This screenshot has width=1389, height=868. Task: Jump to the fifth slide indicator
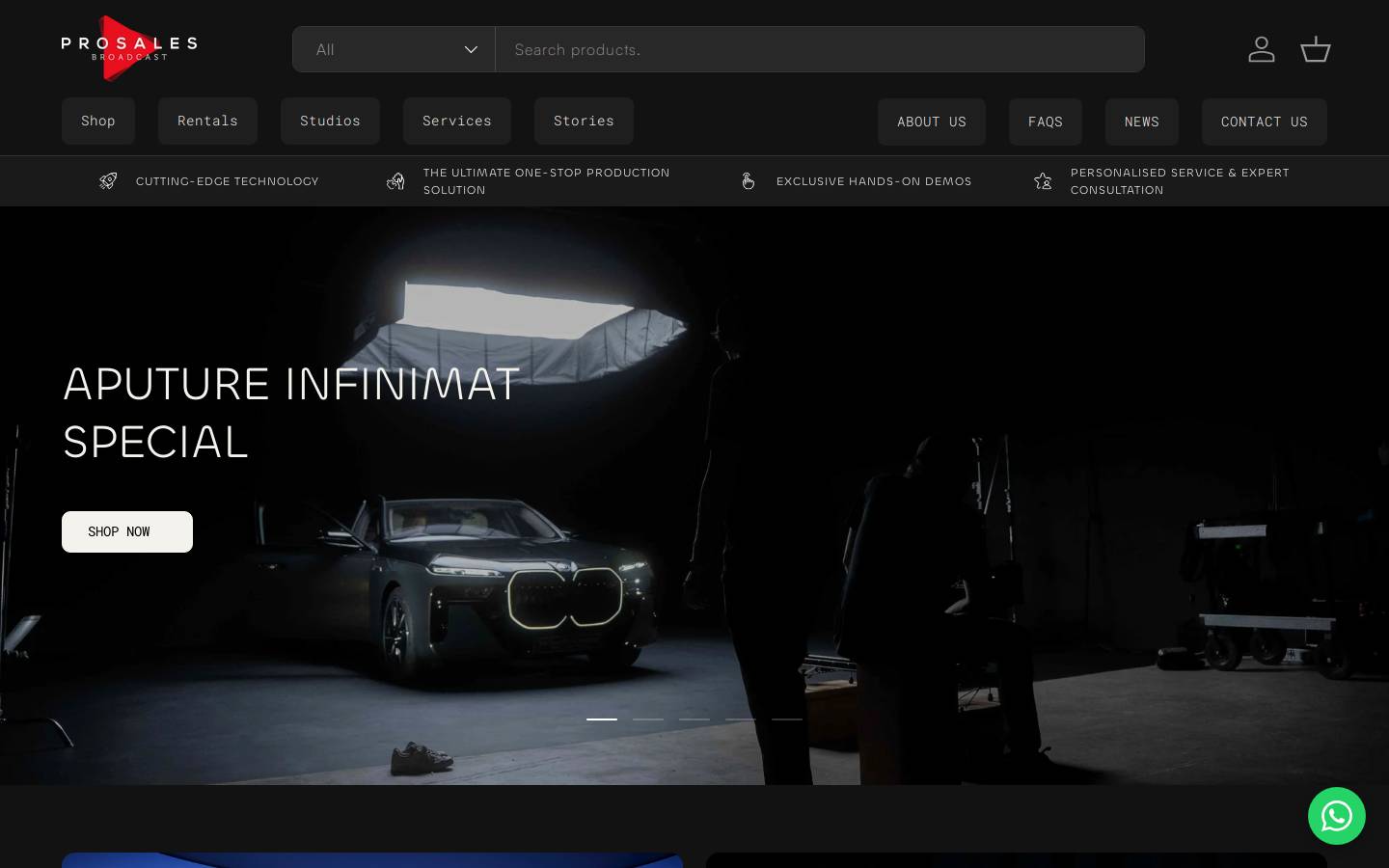coord(787,719)
